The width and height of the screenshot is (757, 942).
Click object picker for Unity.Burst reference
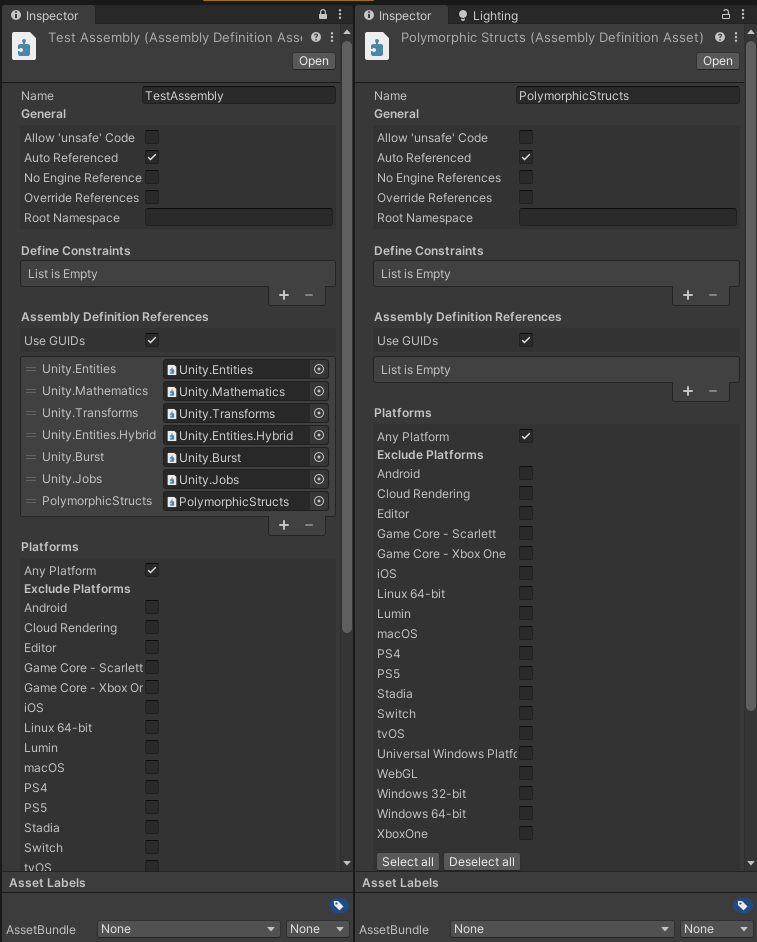coord(319,457)
